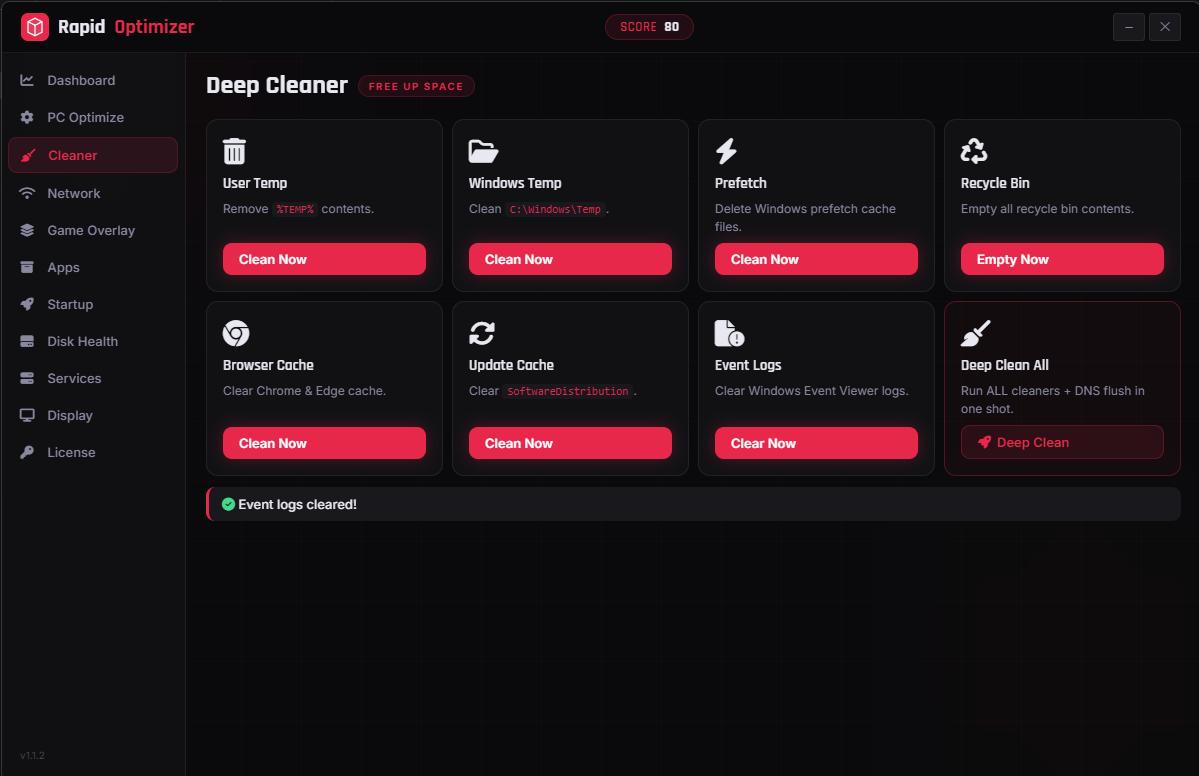Click the Prefetch lightning bolt icon
The height and width of the screenshot is (776, 1199).
coord(726,151)
